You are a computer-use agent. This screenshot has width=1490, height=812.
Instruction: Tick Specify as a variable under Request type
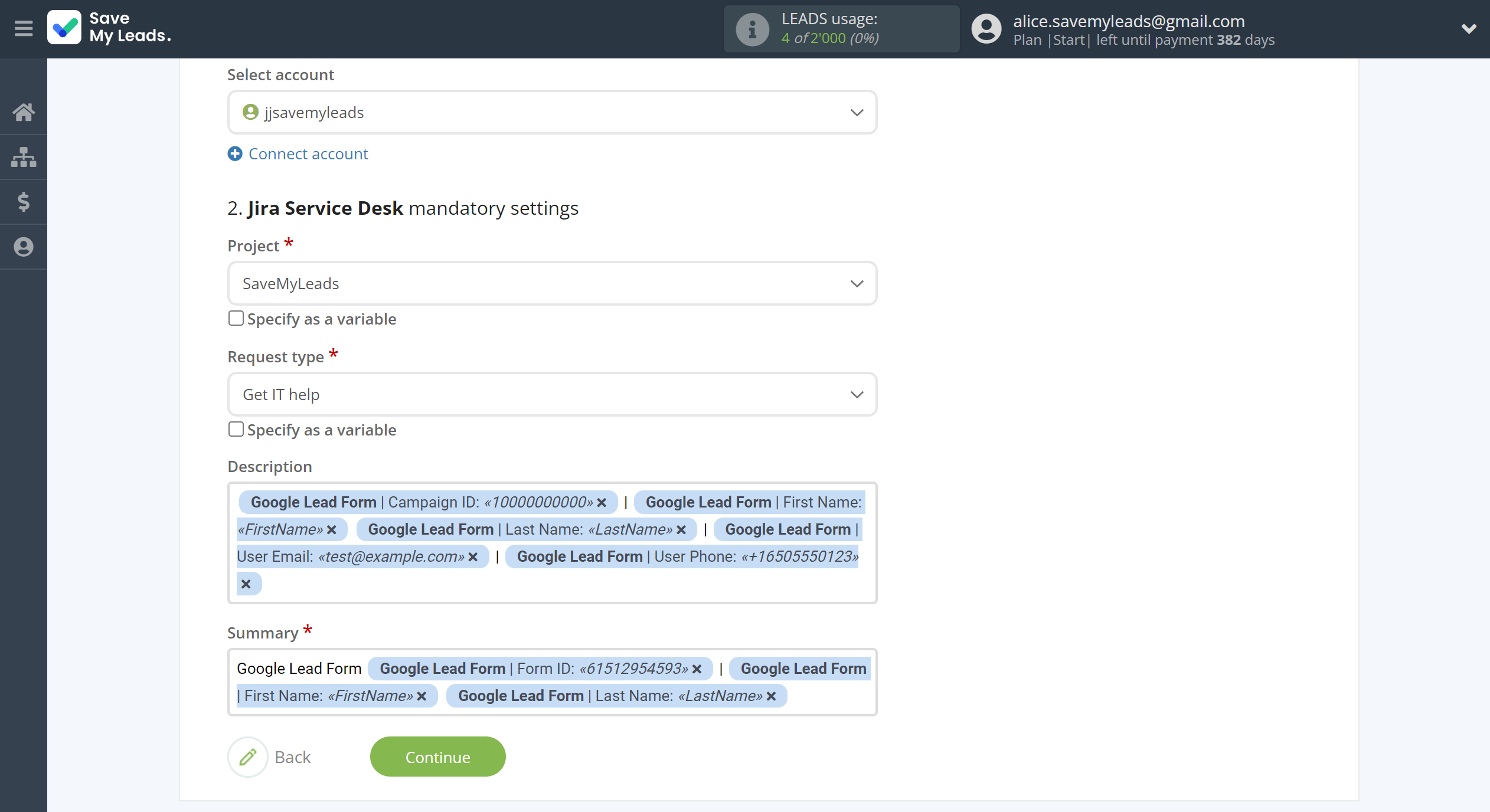(236, 430)
